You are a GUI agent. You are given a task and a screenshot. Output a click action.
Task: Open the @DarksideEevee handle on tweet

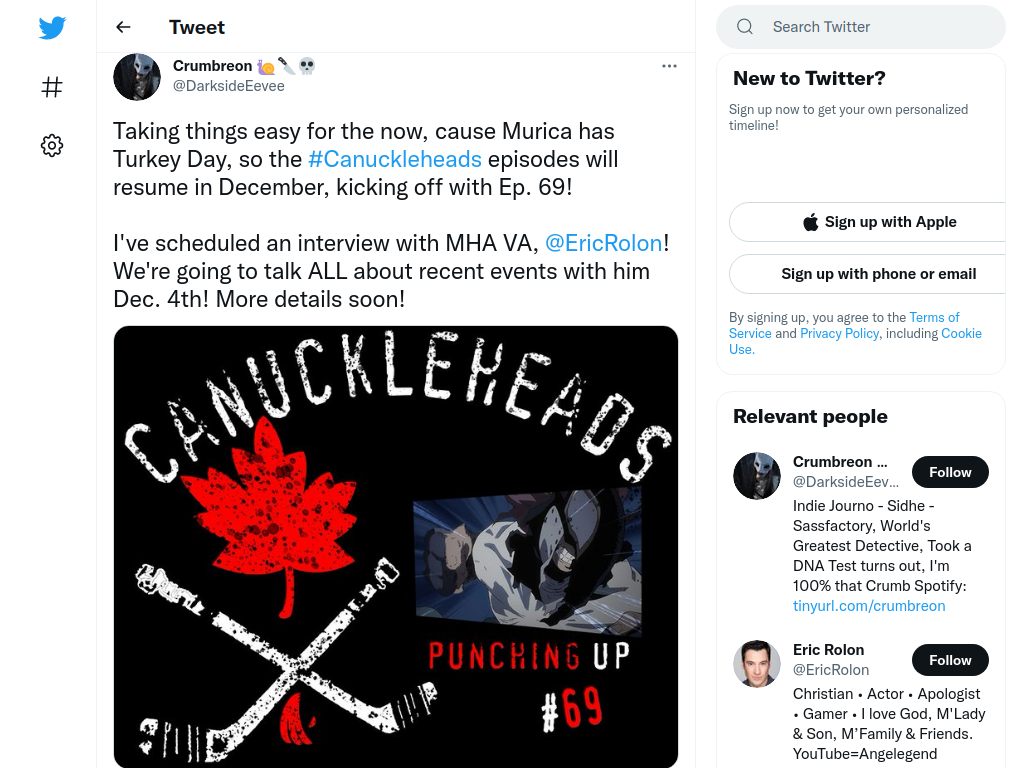point(229,86)
